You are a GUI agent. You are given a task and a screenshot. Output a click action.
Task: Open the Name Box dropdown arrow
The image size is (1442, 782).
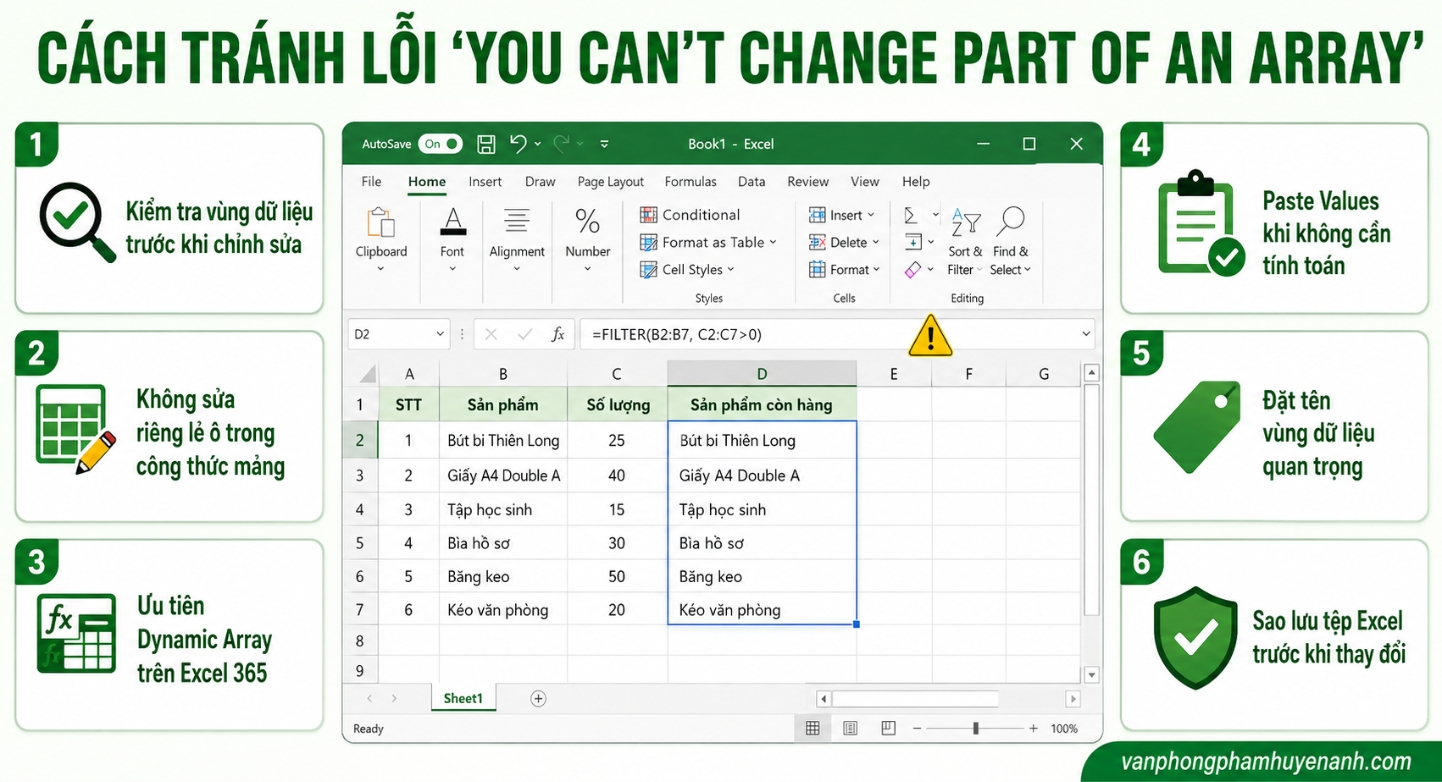pyautogui.click(x=440, y=334)
